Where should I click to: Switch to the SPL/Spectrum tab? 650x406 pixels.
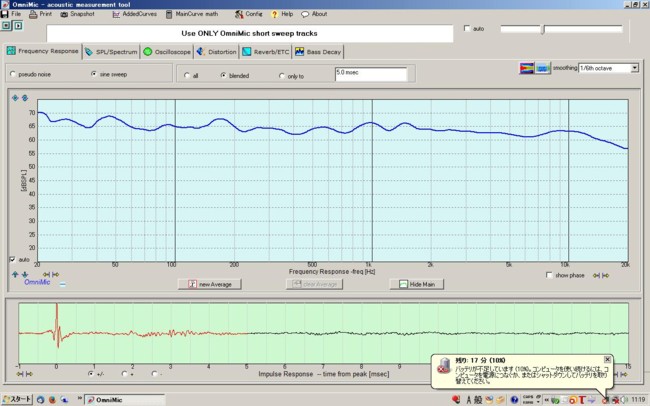click(x=111, y=52)
